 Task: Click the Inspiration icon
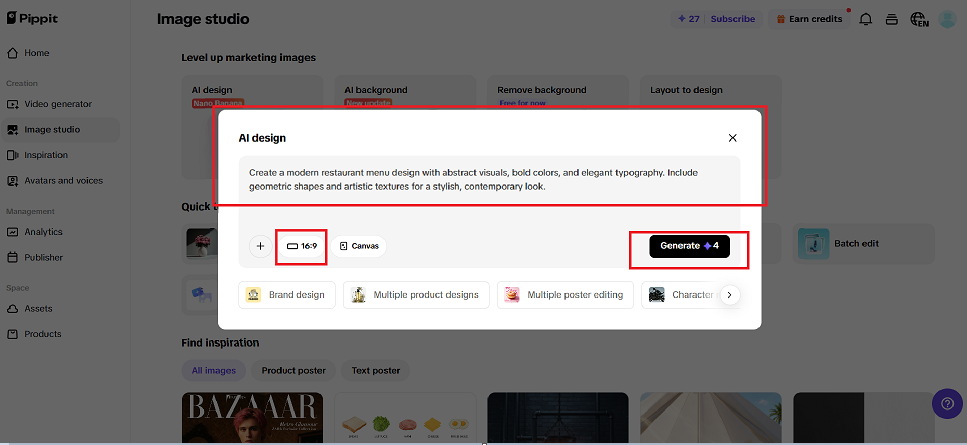coord(12,155)
